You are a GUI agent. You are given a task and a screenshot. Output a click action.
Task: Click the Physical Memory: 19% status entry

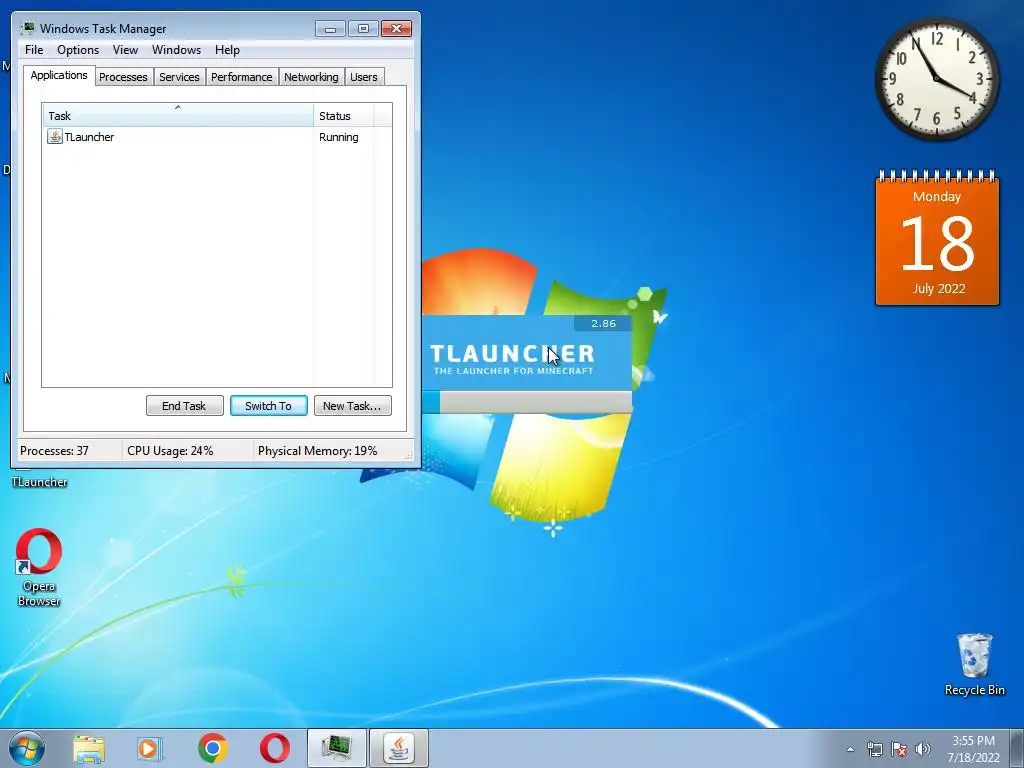click(317, 451)
